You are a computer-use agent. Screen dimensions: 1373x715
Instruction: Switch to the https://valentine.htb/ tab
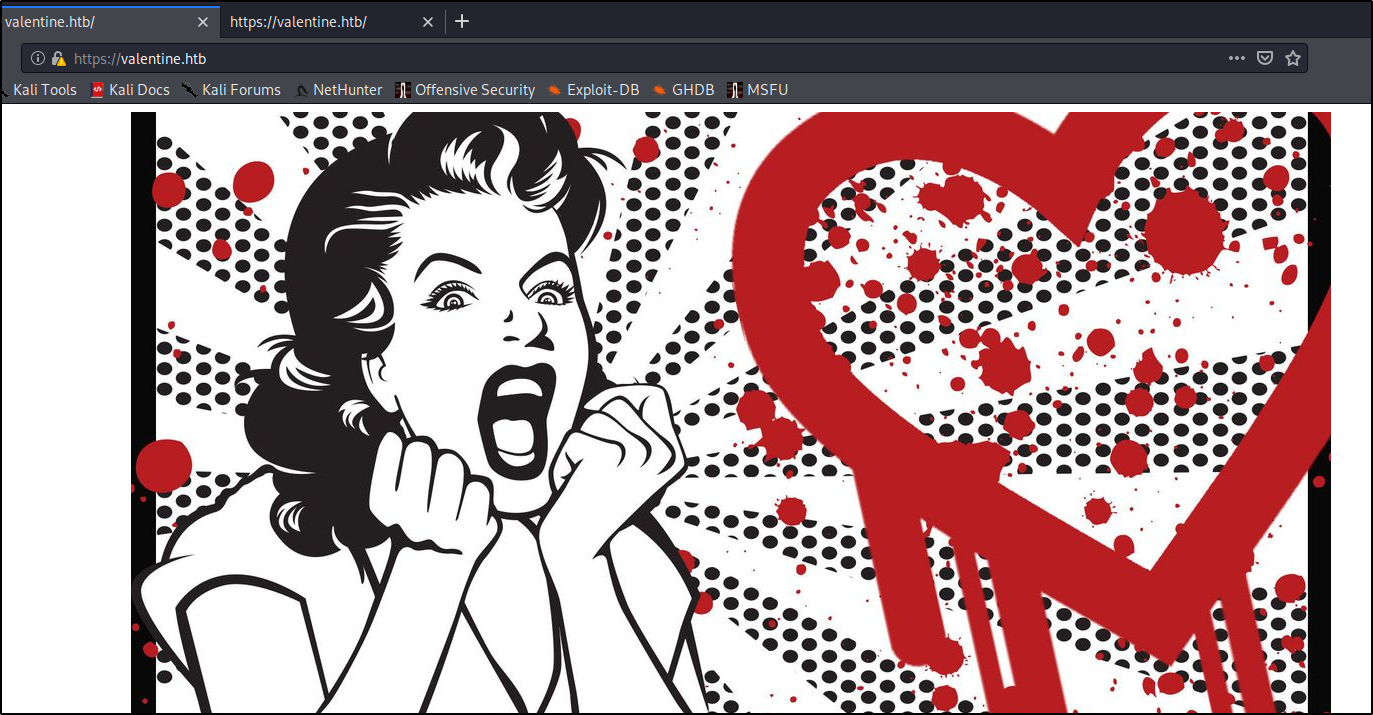332,22
